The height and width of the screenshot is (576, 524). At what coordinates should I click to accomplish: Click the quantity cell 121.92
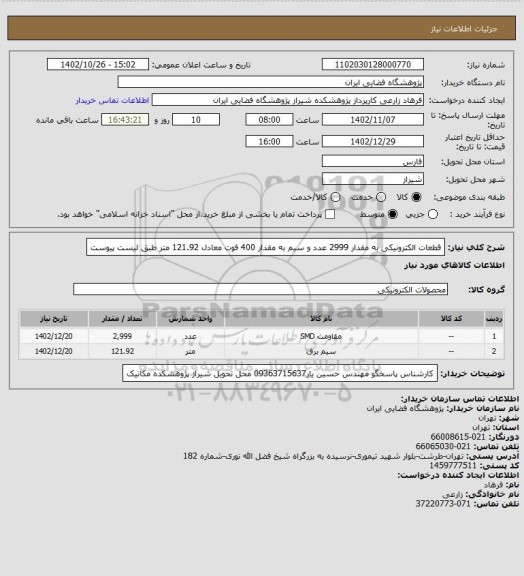coord(122,351)
